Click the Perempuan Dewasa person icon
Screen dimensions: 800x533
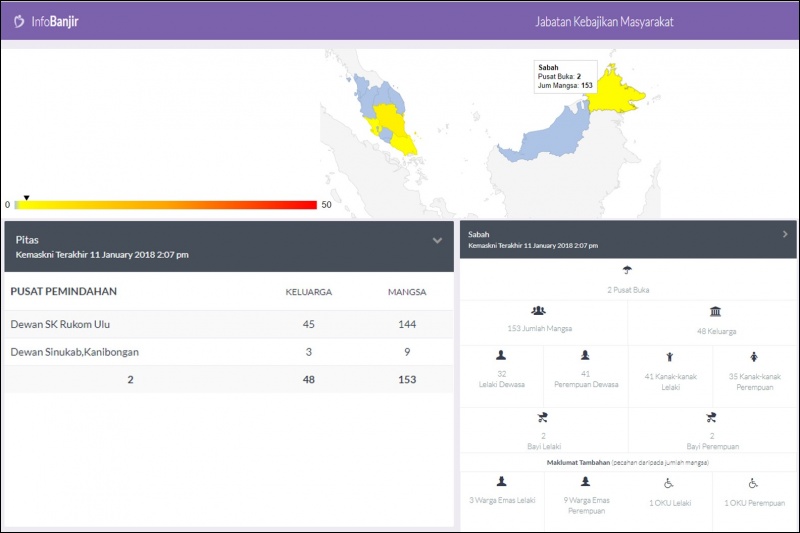(x=585, y=355)
